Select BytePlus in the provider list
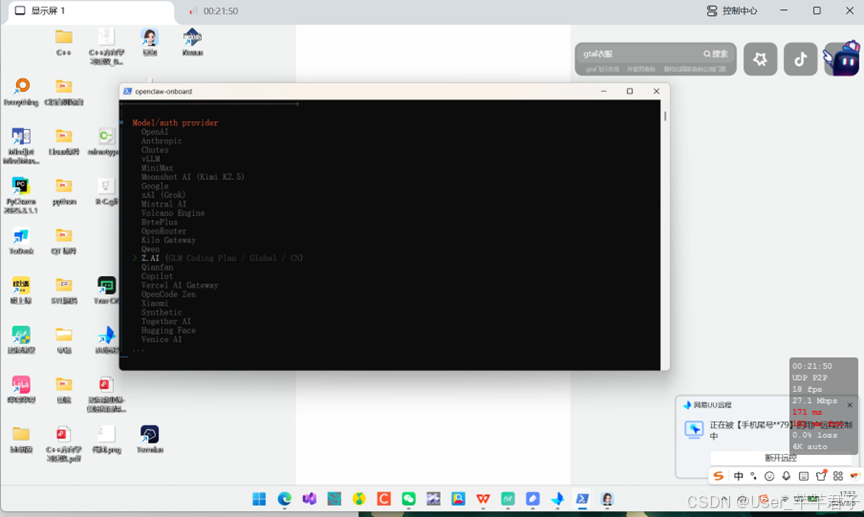This screenshot has height=517, width=864. click(159, 222)
